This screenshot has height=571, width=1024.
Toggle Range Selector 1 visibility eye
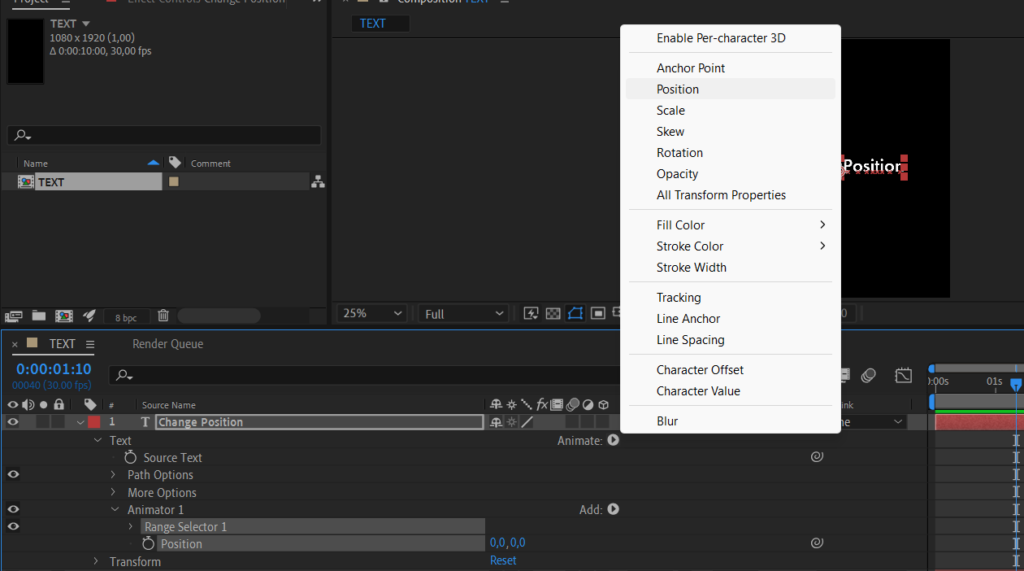point(13,526)
